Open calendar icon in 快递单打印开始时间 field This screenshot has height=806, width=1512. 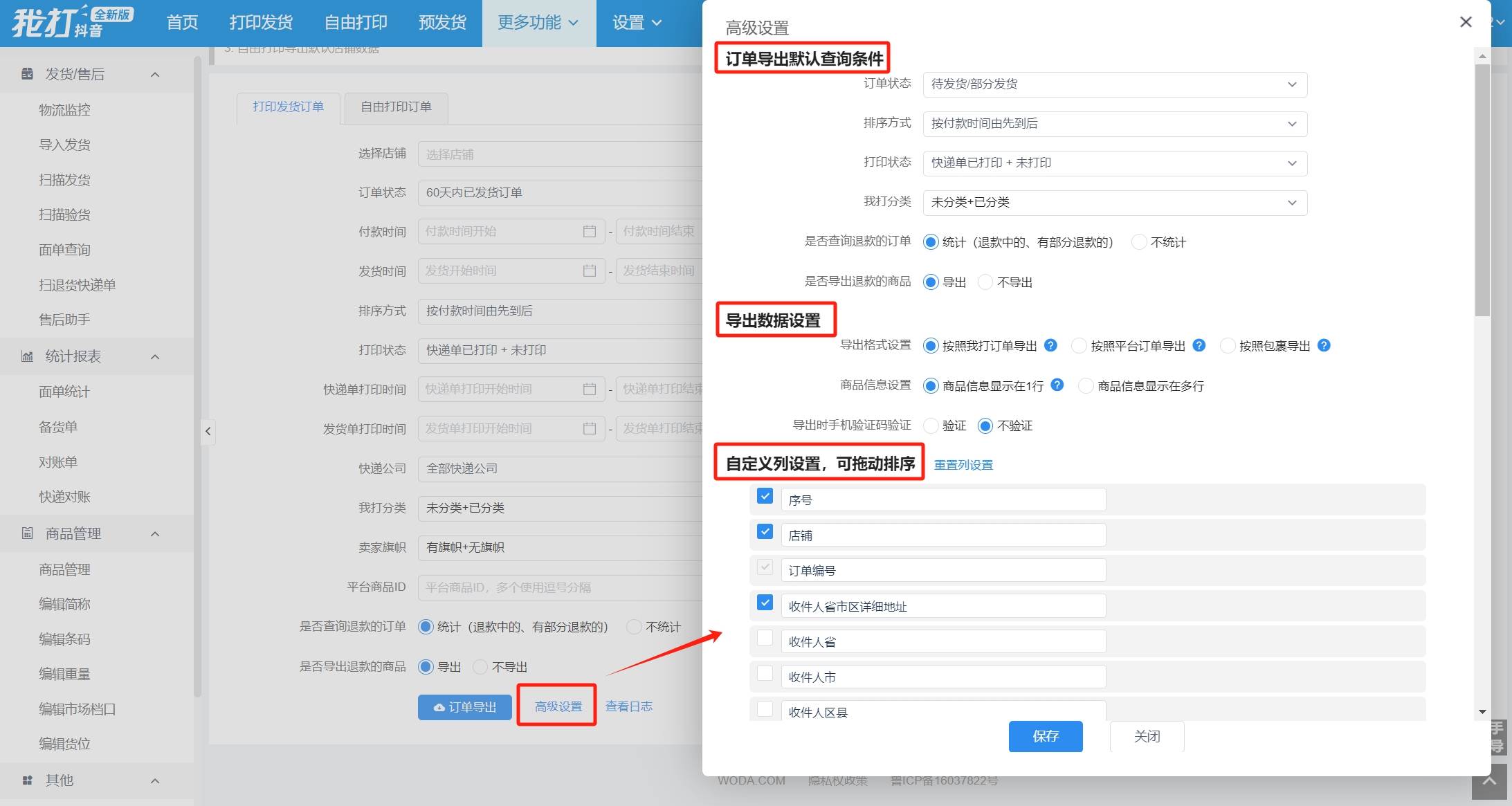(x=590, y=389)
